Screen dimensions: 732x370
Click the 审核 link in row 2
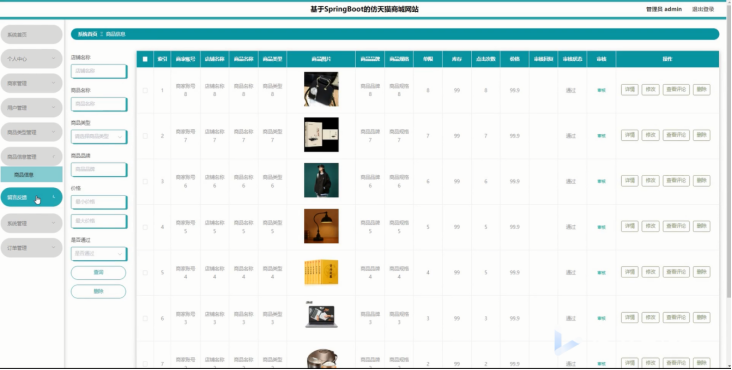tap(601, 136)
